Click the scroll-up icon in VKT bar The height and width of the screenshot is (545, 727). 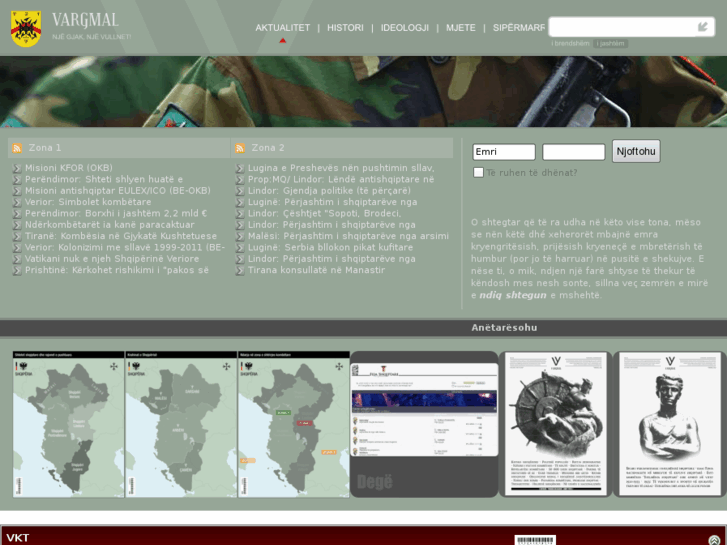click(x=717, y=538)
